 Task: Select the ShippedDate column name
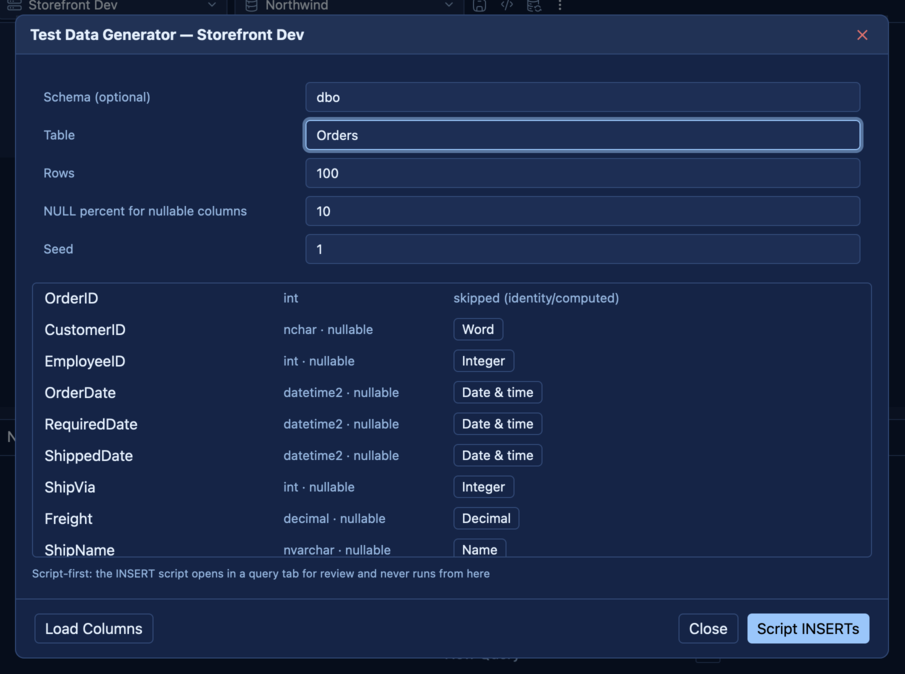[x=89, y=455]
